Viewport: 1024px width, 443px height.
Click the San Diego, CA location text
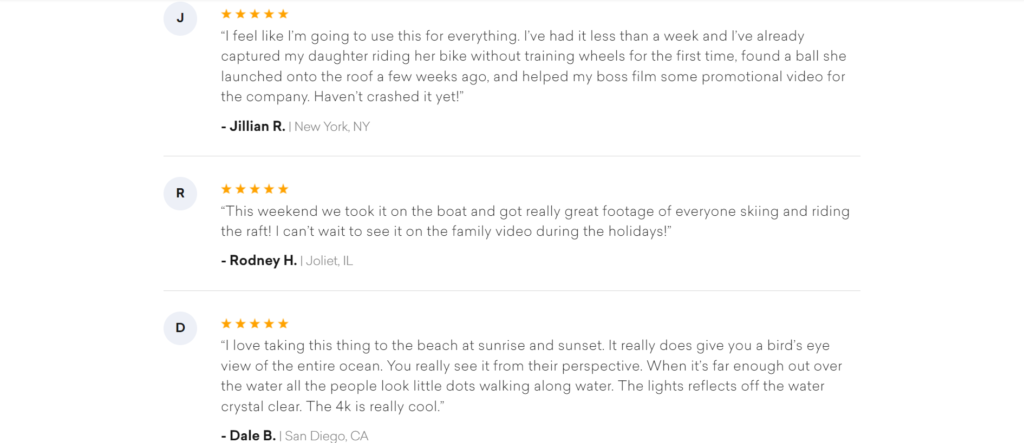coord(326,436)
